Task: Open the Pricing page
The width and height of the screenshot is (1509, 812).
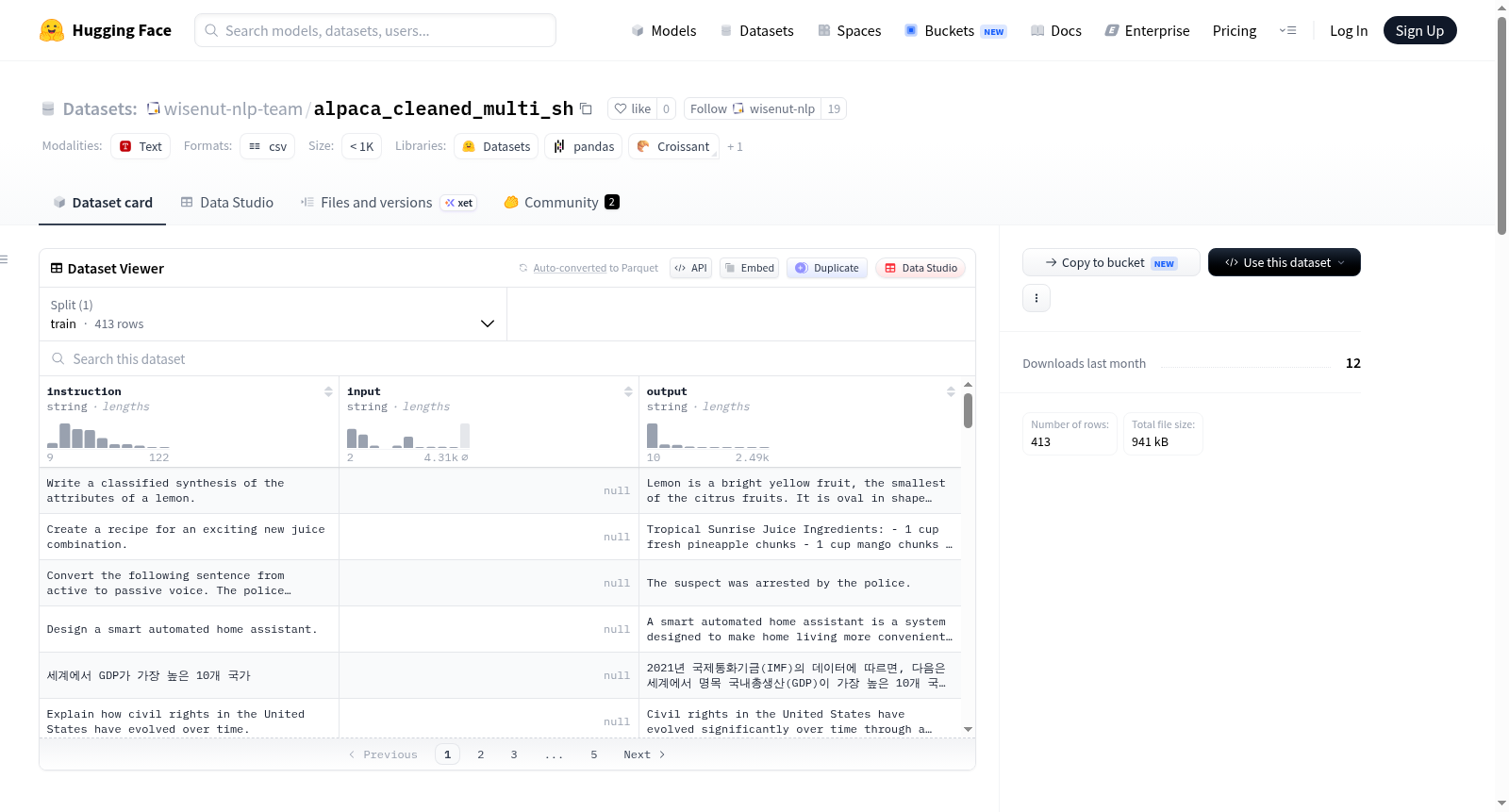Action: [x=1235, y=31]
